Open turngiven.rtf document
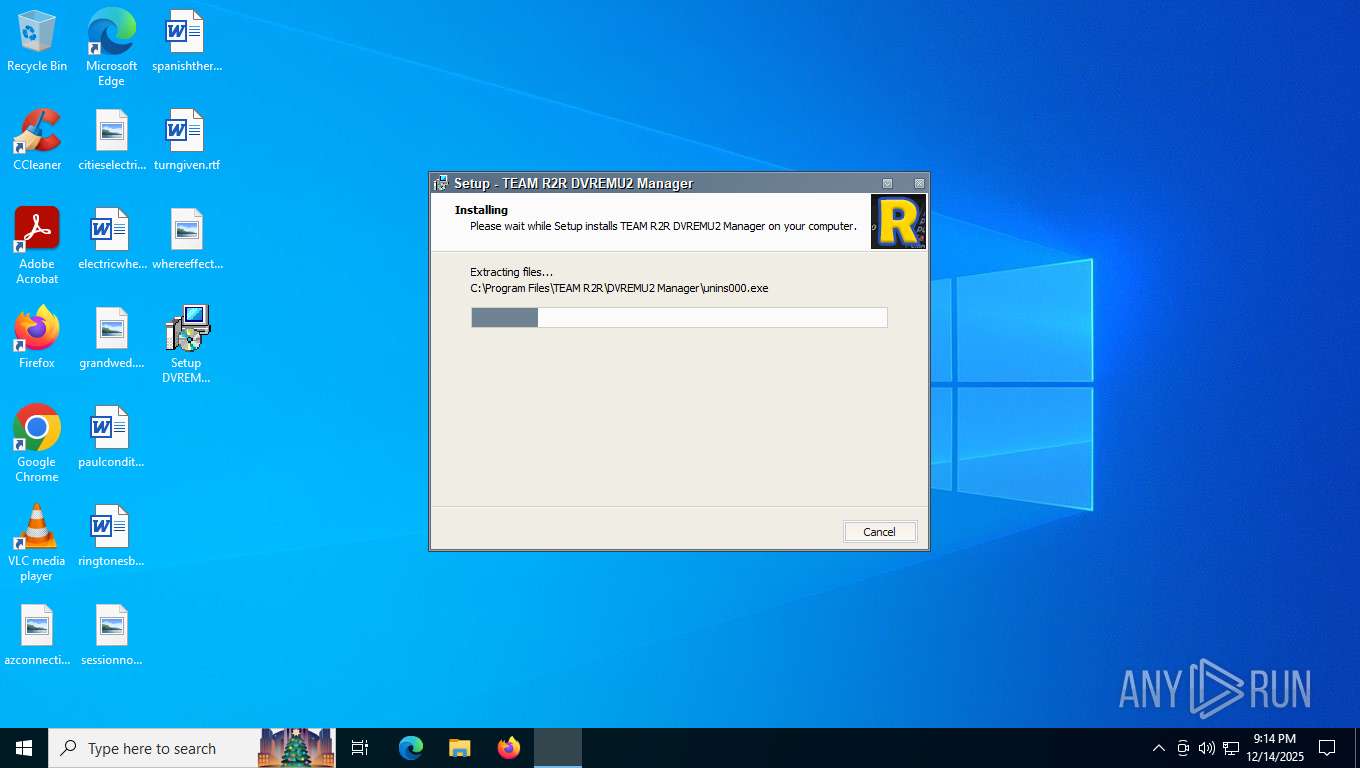The height and width of the screenshot is (768, 1360). [186, 140]
